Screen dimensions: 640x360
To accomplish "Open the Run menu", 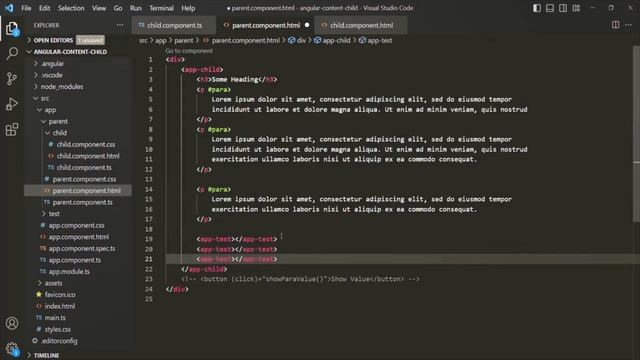I will pos(136,8).
